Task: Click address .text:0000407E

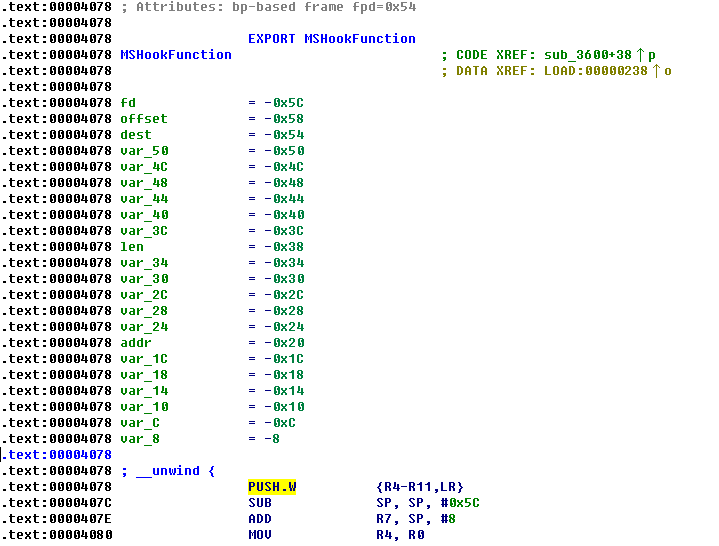Action: (x=57, y=519)
